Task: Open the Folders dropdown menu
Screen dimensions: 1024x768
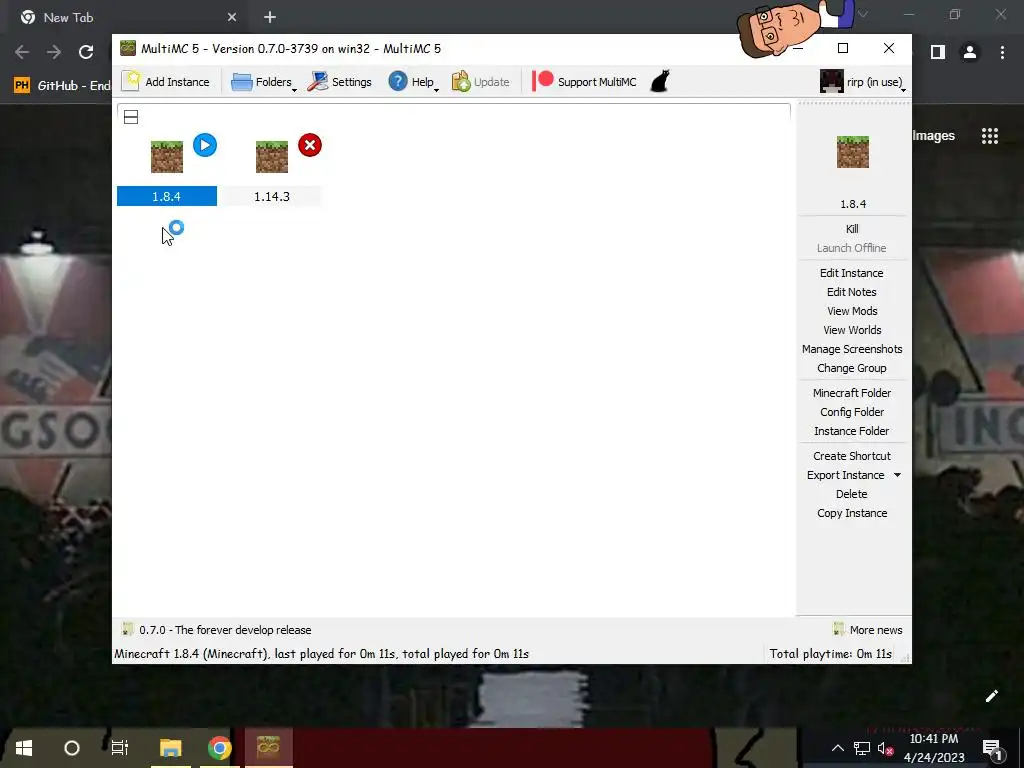Action: click(x=264, y=82)
